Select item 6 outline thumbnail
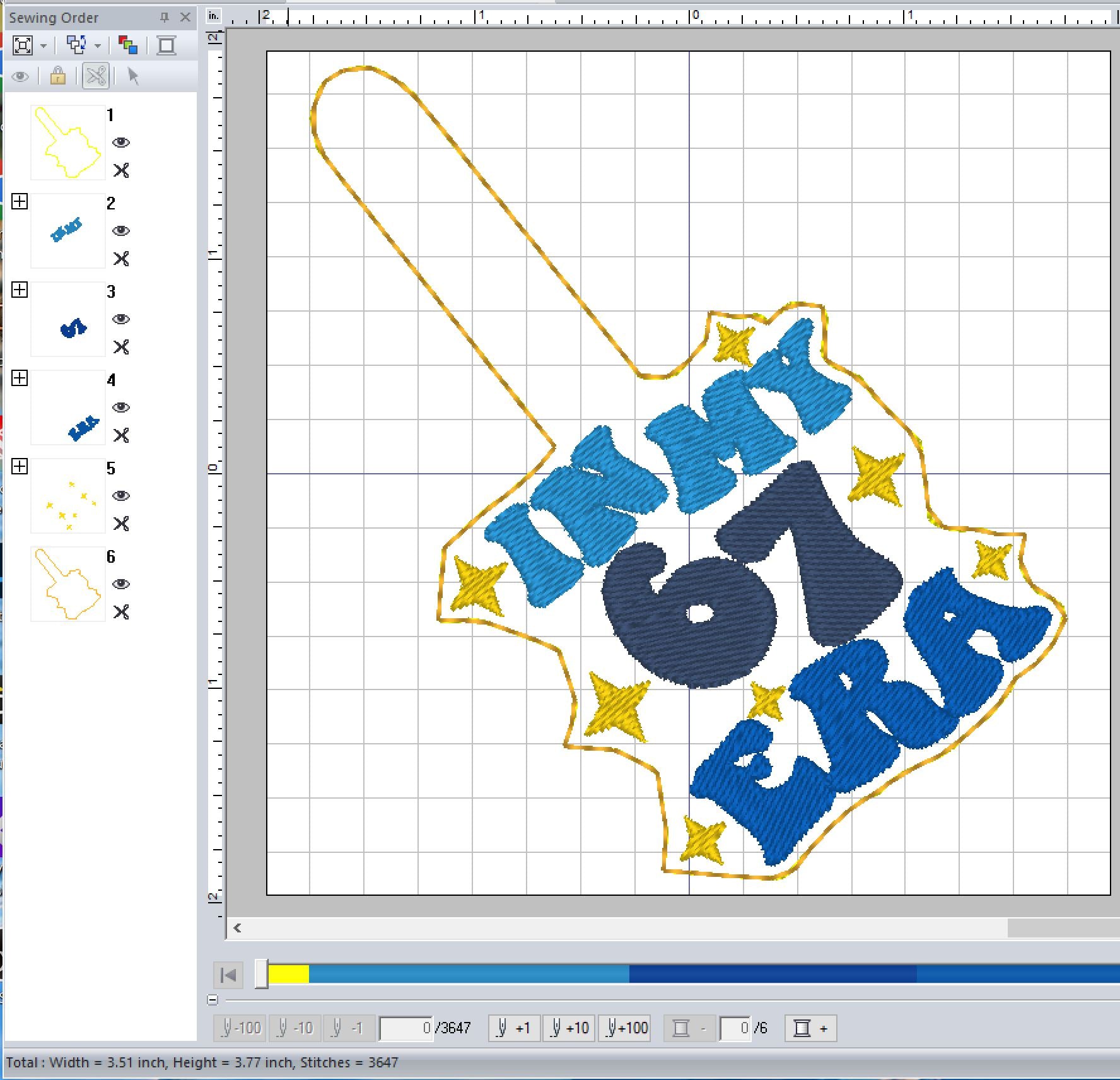Viewport: 1120px width, 1080px height. 68,584
